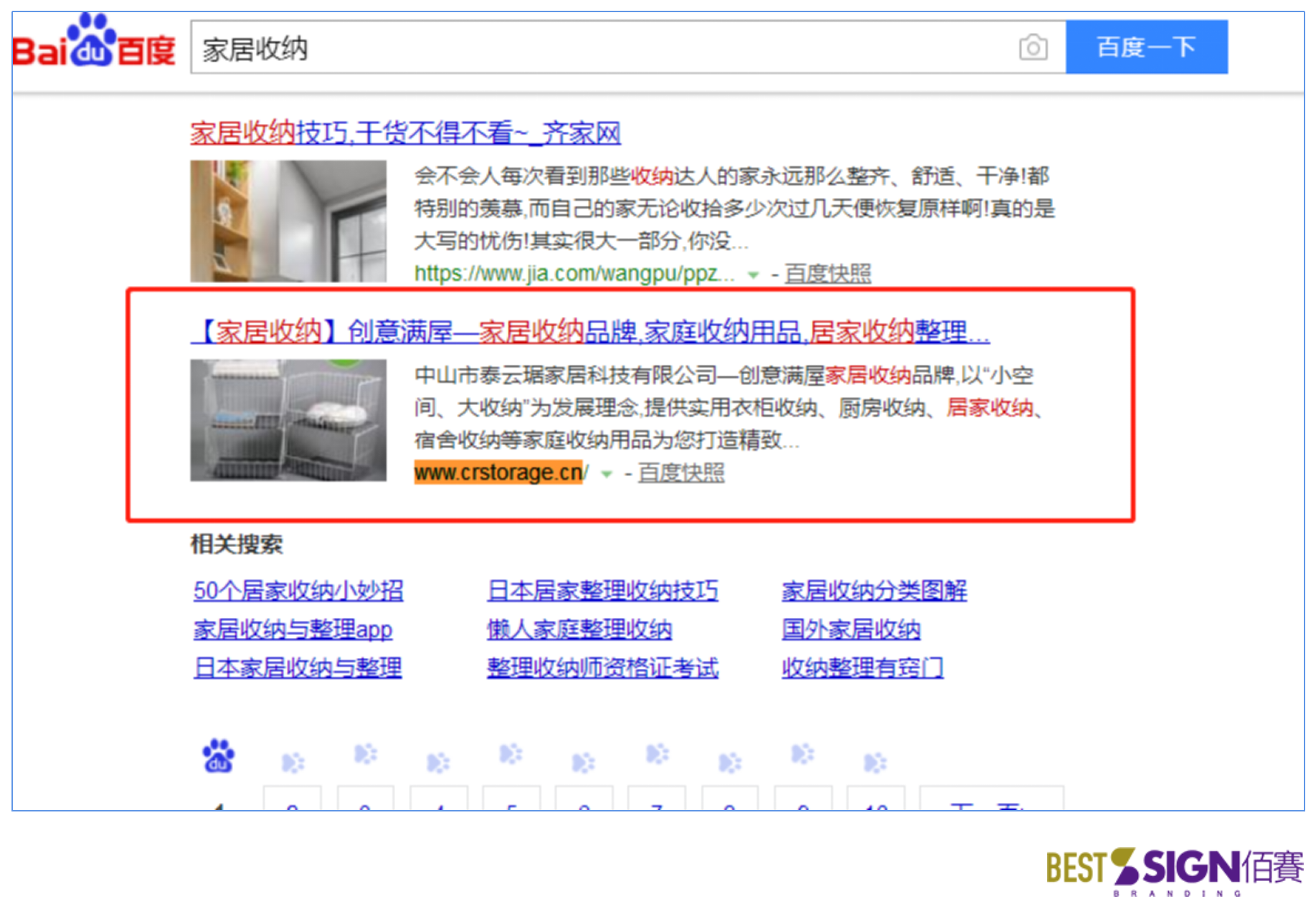This screenshot has width=1316, height=919.
Task: Click the jia.com green URL text
Action: coord(574,273)
